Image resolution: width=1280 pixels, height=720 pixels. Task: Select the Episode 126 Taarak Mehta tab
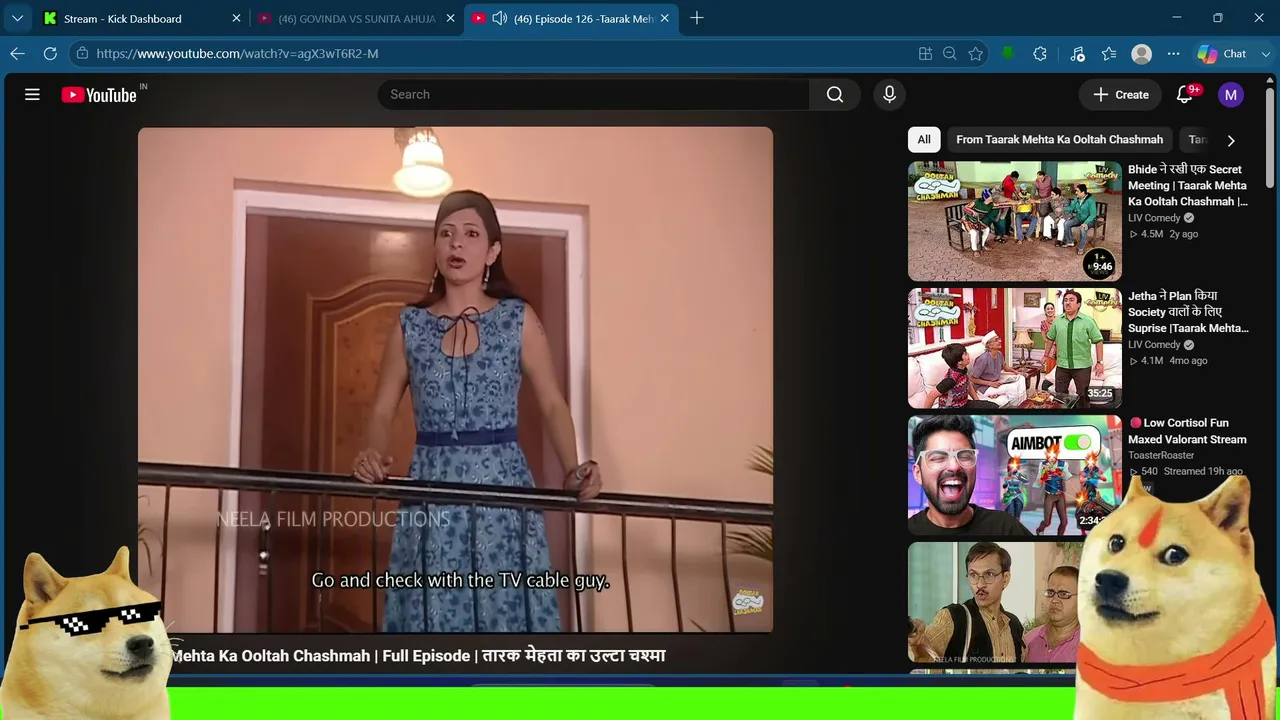pos(571,19)
